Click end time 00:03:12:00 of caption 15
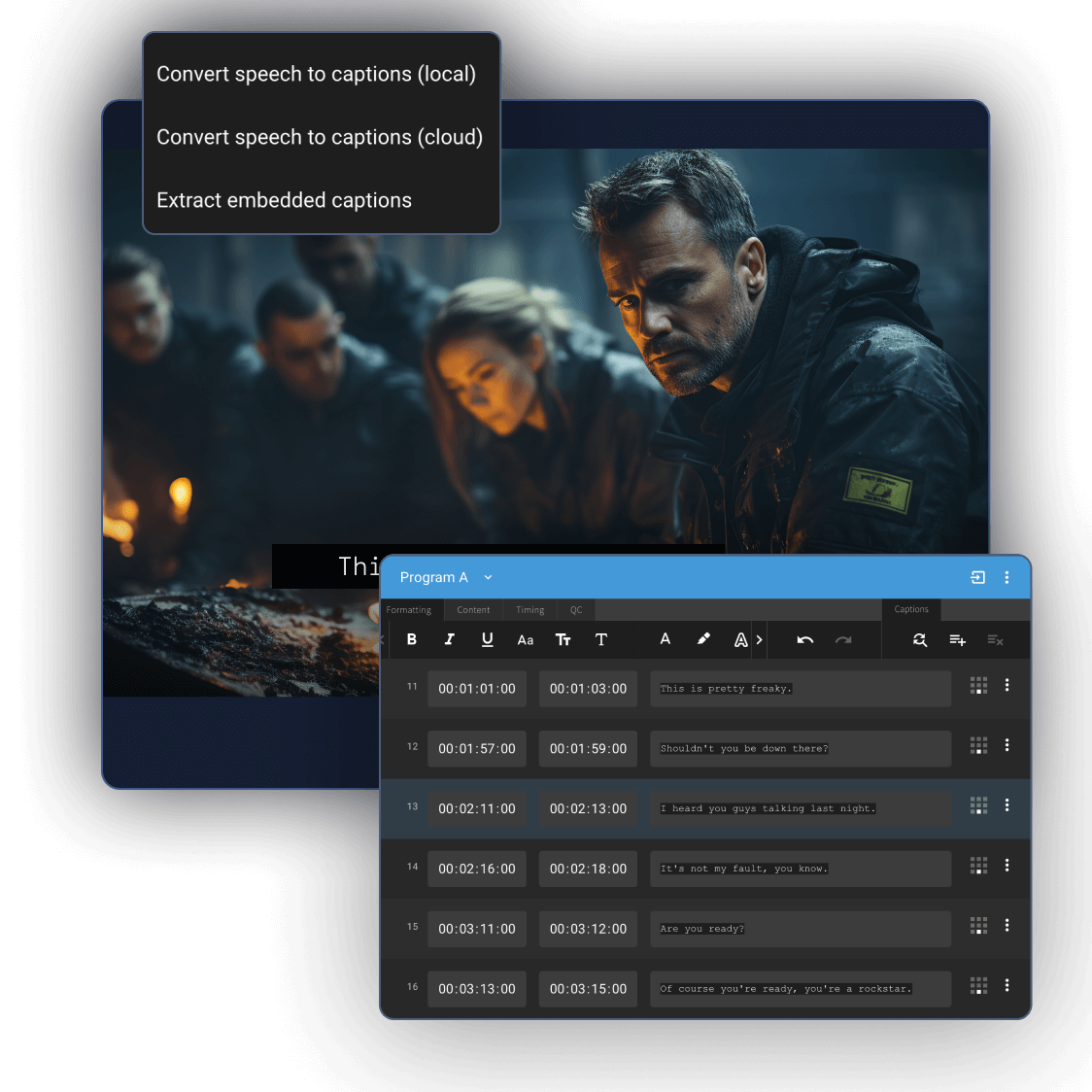The width and height of the screenshot is (1092, 1092). pyautogui.click(x=589, y=929)
